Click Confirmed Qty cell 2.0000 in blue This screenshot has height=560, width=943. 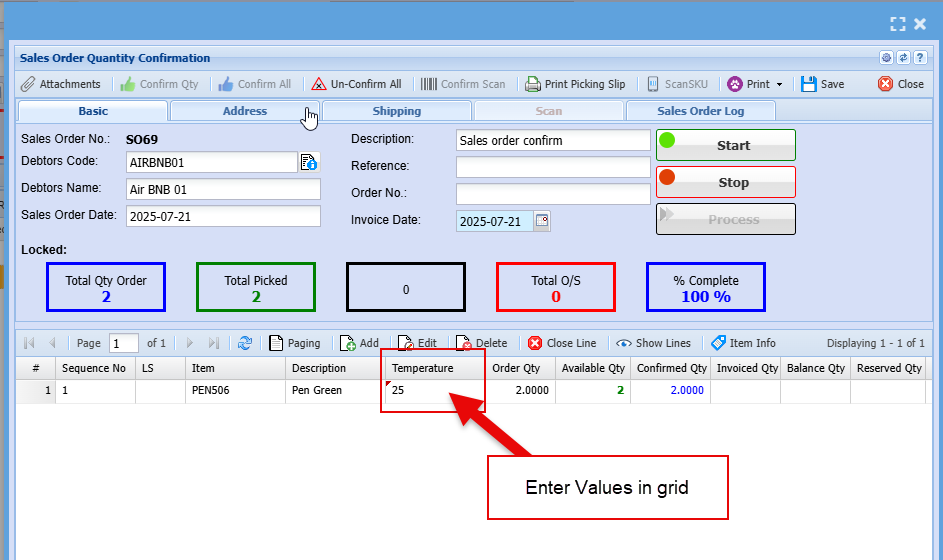[671, 390]
